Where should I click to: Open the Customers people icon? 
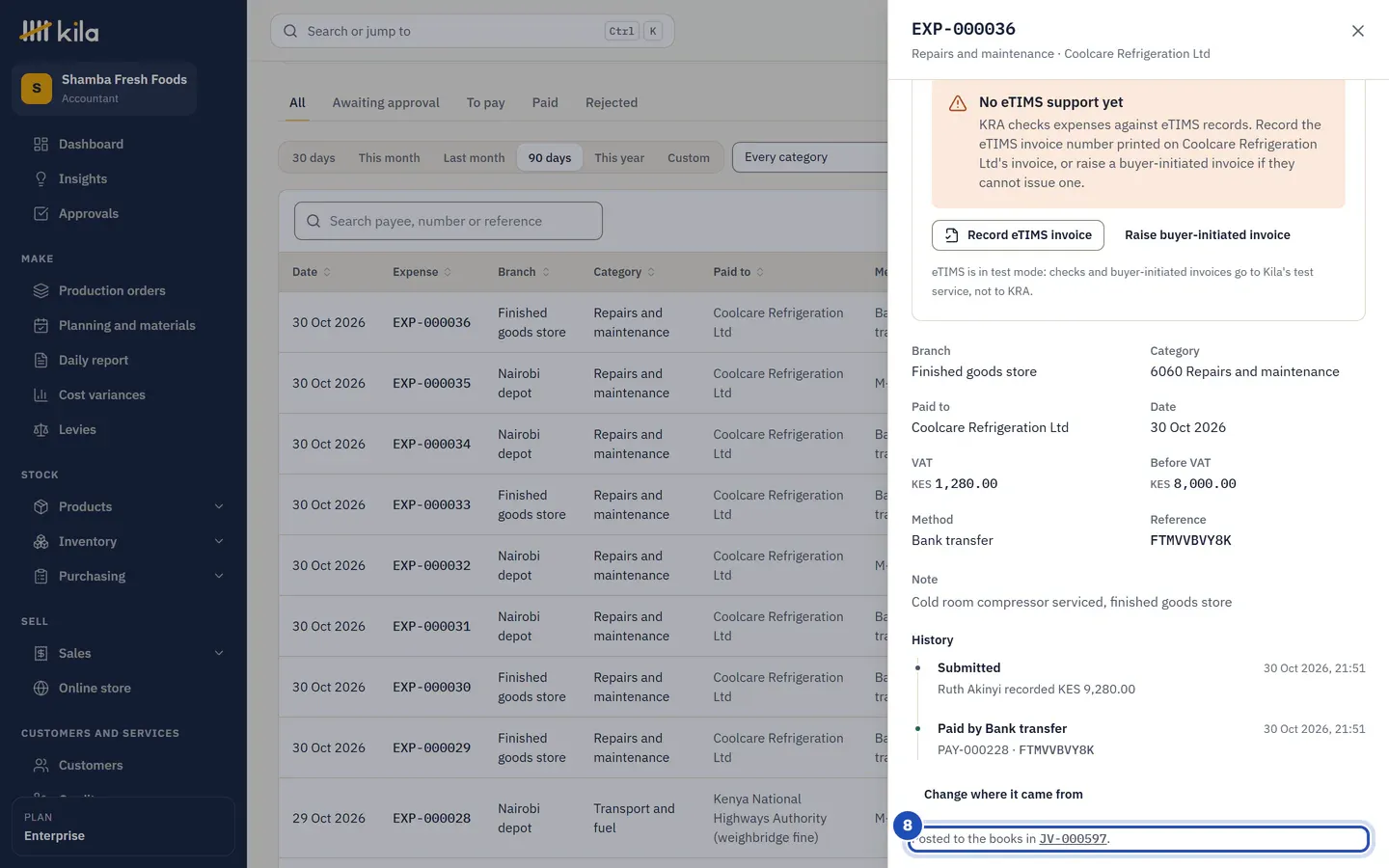point(41,766)
